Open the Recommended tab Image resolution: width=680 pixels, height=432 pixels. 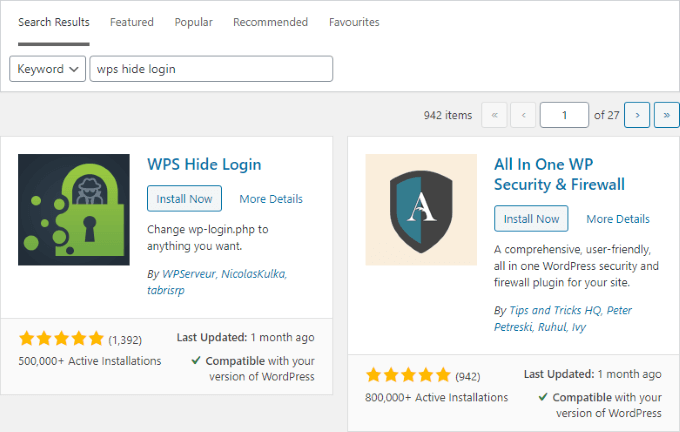pyautogui.click(x=270, y=22)
